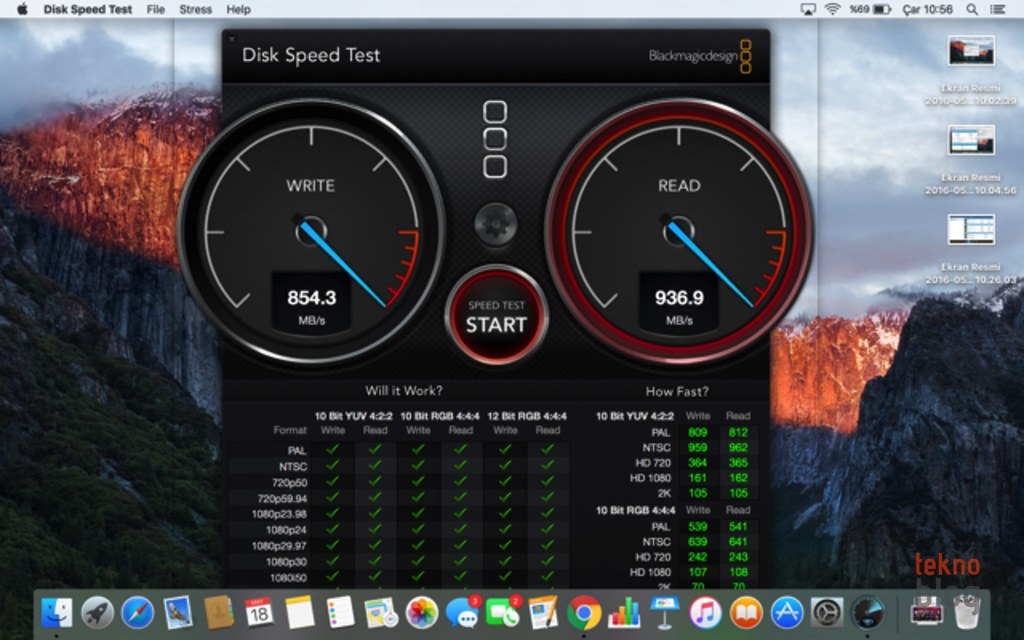Click the '10 Bit RGB 4:4:4' Will it Work header
The width and height of the screenshot is (1024, 640).
click(440, 416)
